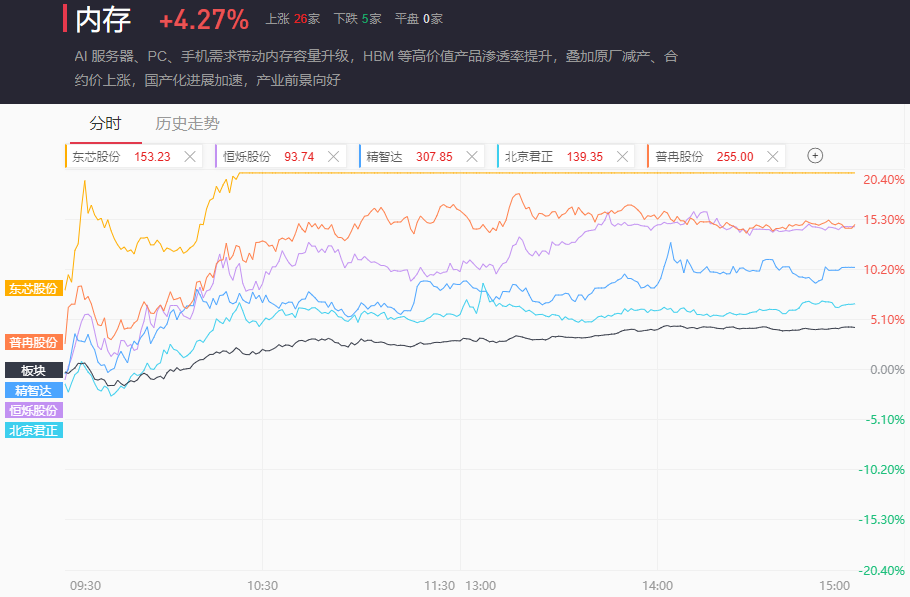The image size is (910, 597).
Task: Select the 东芯股份 stock chip
Action: (120, 156)
